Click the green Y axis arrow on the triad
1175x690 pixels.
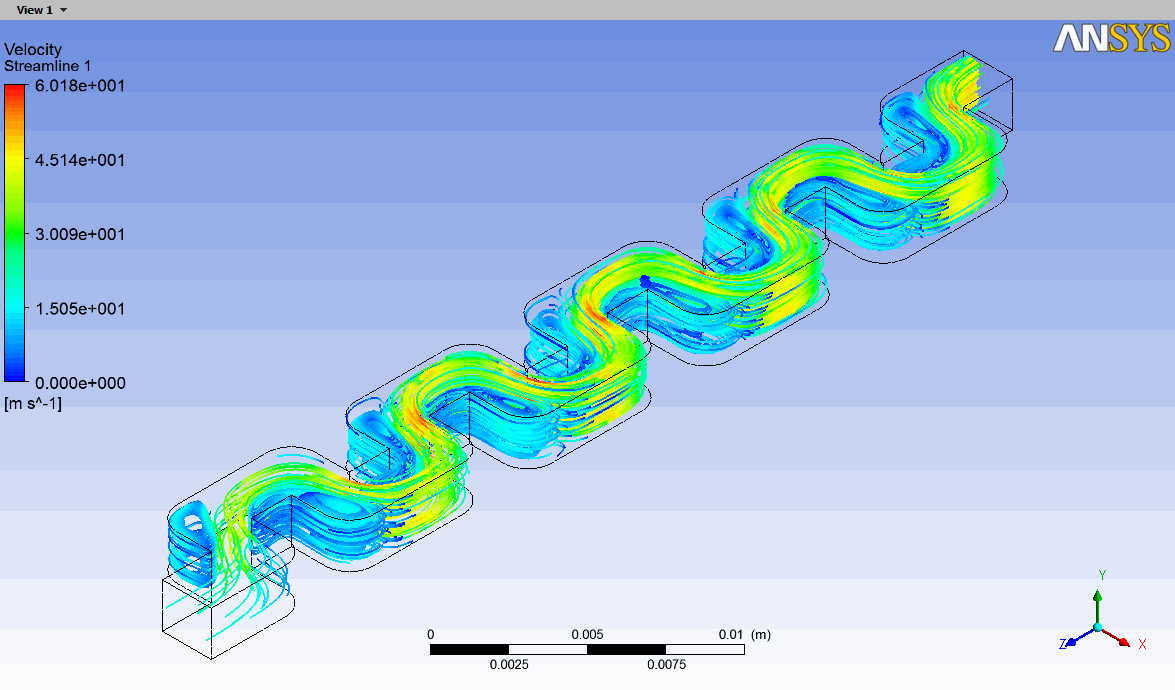pos(1098,596)
